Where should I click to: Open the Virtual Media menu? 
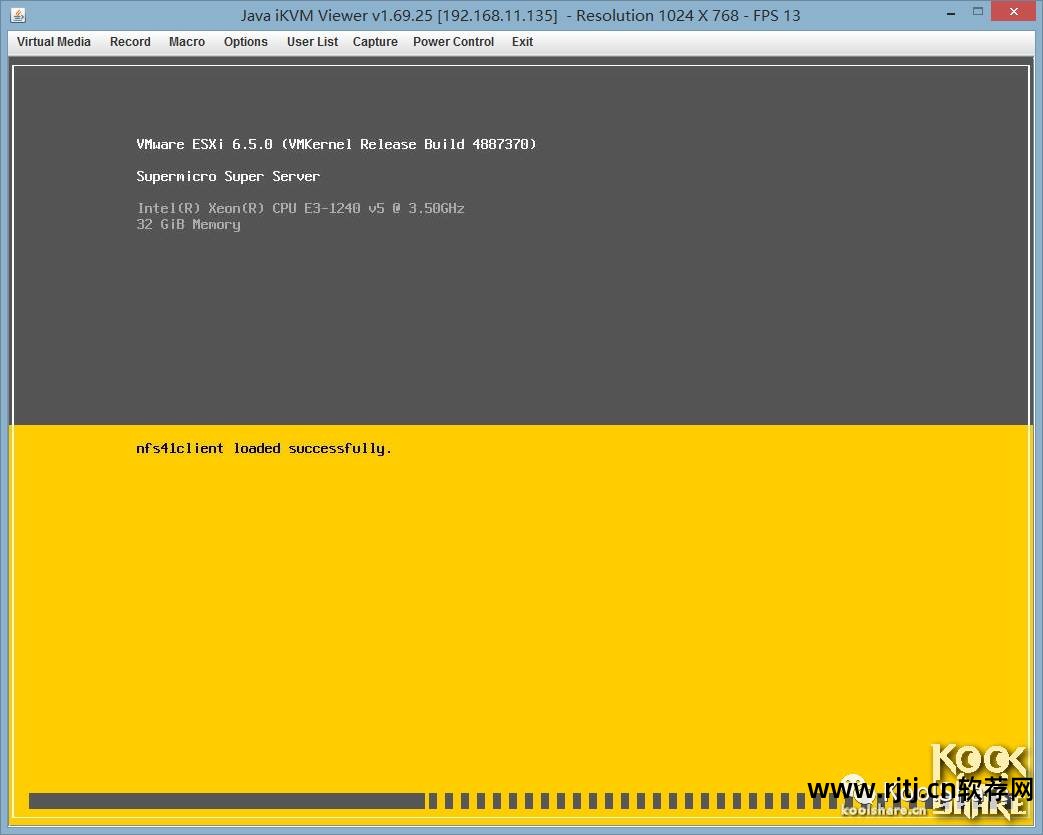coord(53,42)
